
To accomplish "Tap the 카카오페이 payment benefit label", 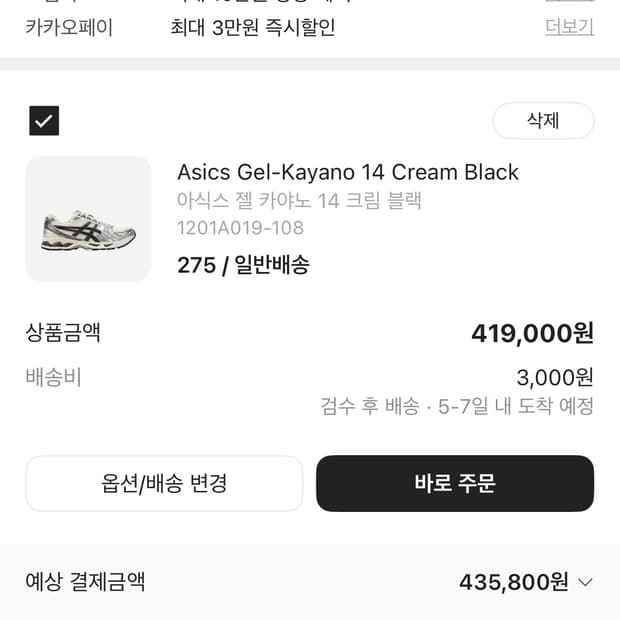I will pos(69,27).
